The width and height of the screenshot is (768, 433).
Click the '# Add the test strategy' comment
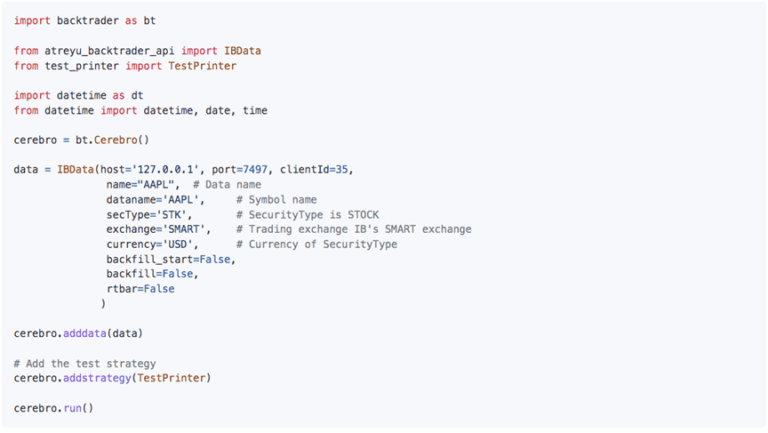[x=85, y=363]
